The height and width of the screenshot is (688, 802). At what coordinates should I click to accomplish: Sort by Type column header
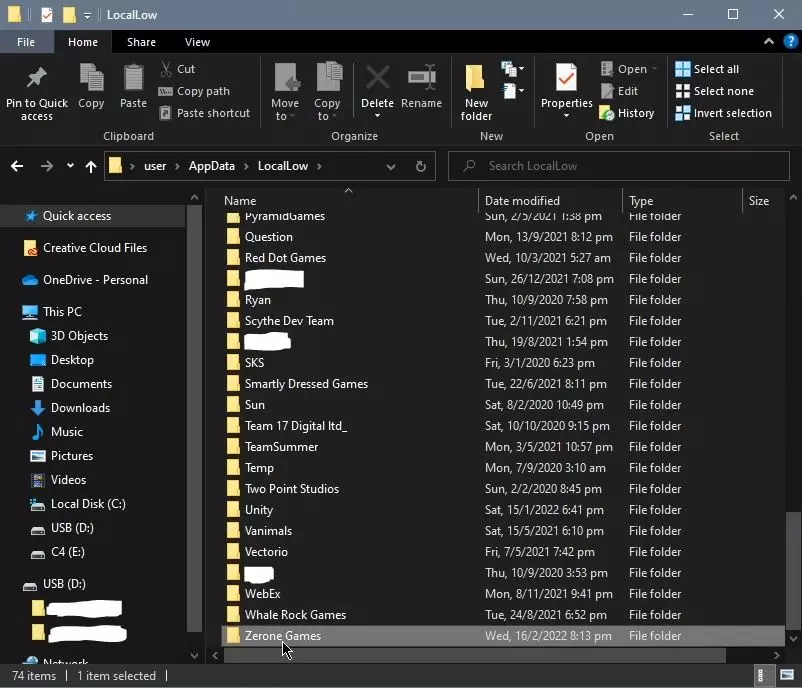[682, 201]
